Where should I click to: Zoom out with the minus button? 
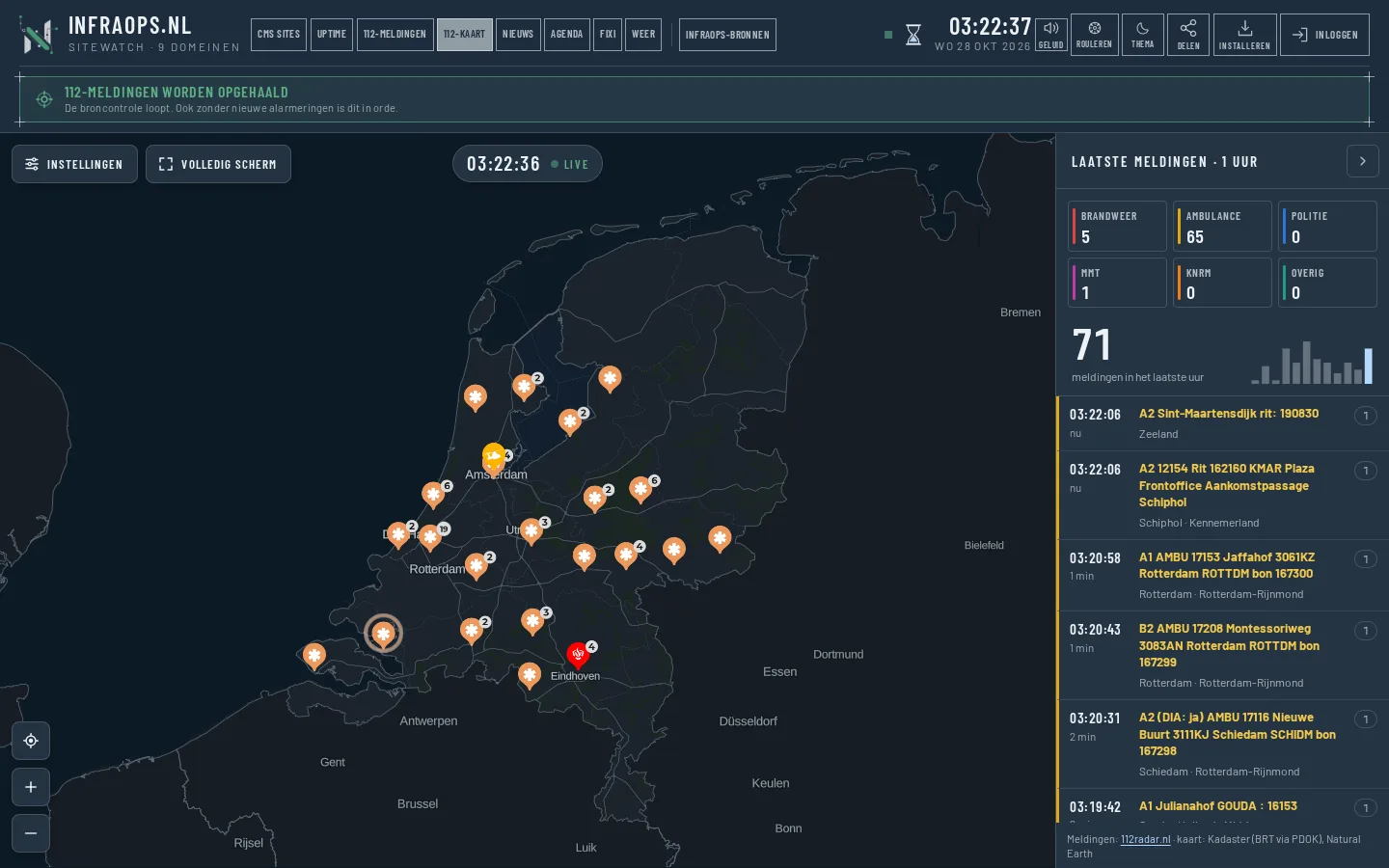[x=31, y=833]
